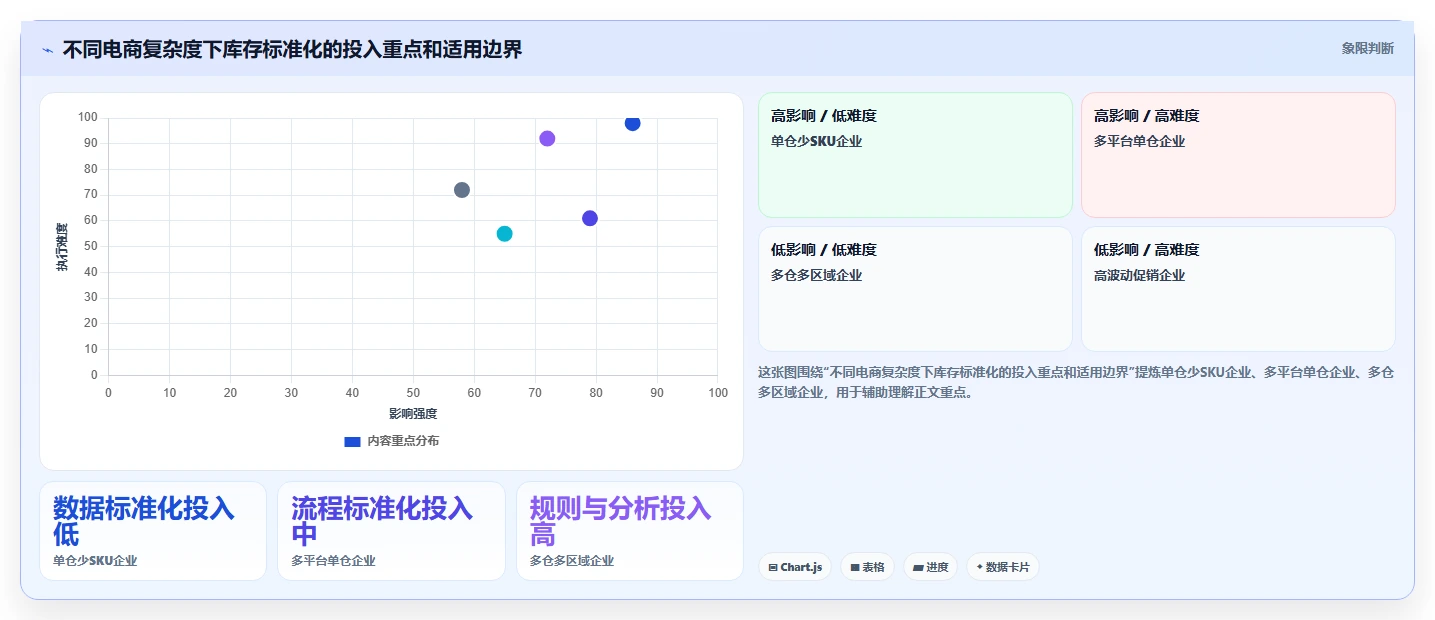
Task: Click the 进度 tag chip
Action: pyautogui.click(x=930, y=567)
